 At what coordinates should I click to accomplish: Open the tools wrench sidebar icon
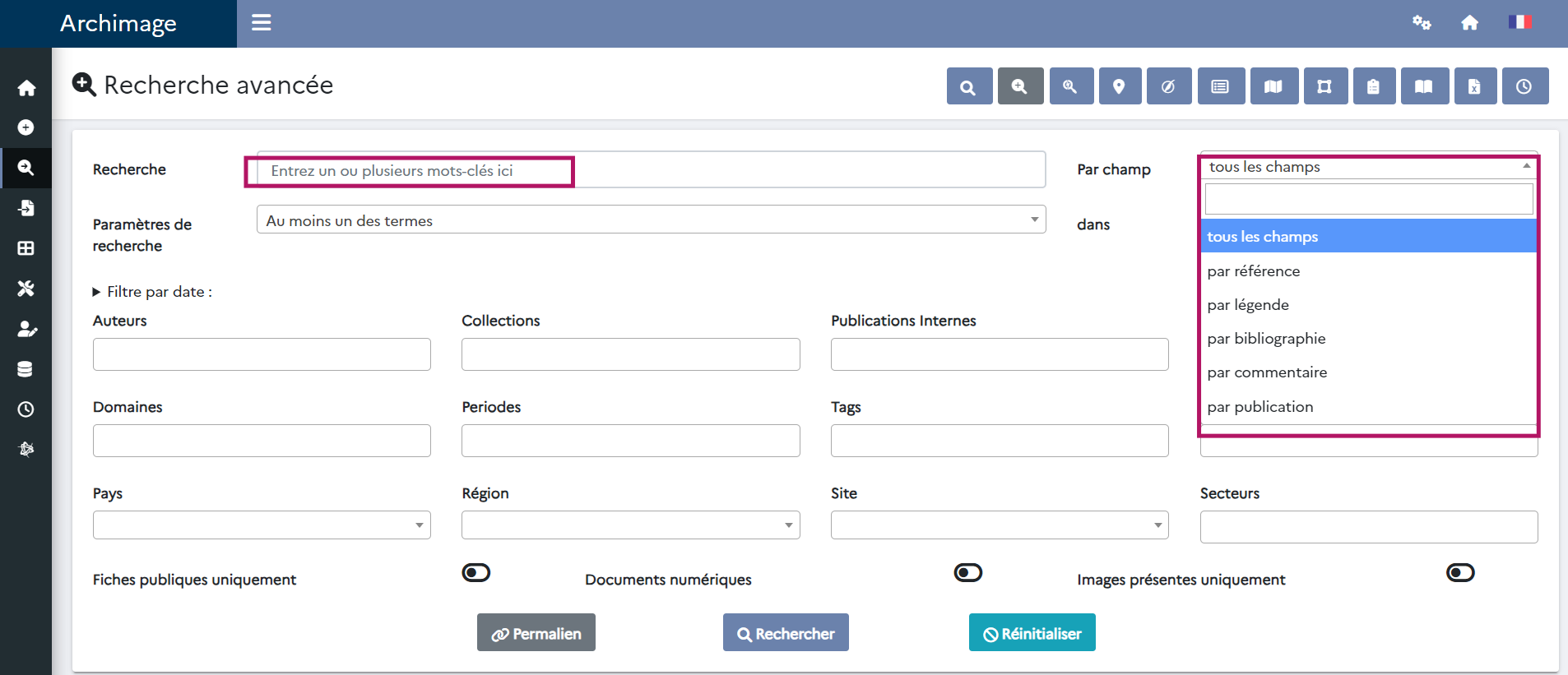(26, 289)
